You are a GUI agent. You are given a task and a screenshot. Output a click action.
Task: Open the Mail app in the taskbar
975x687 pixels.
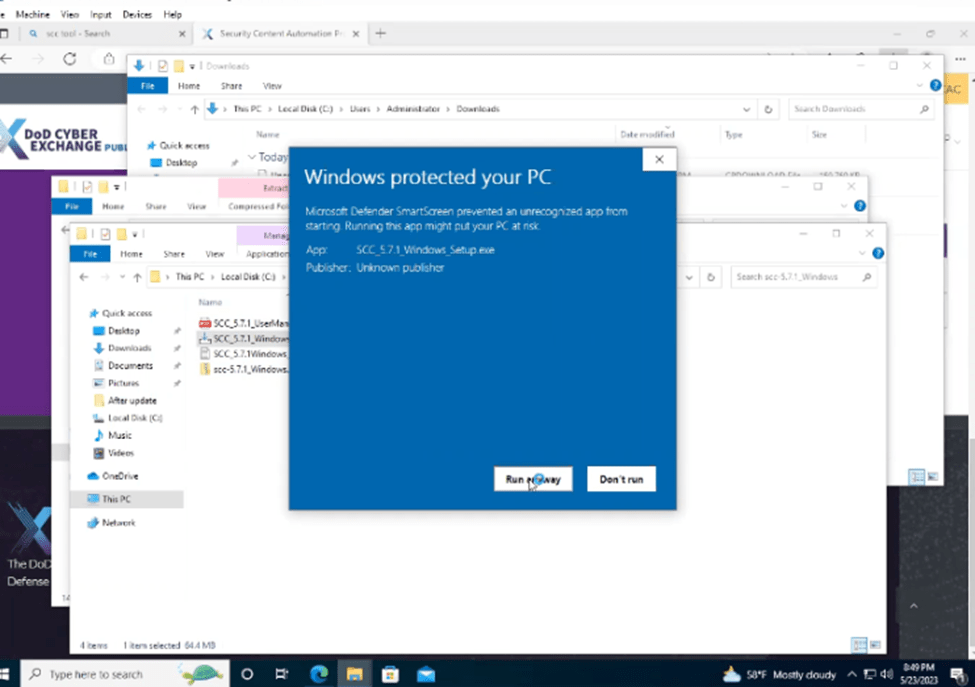426,673
